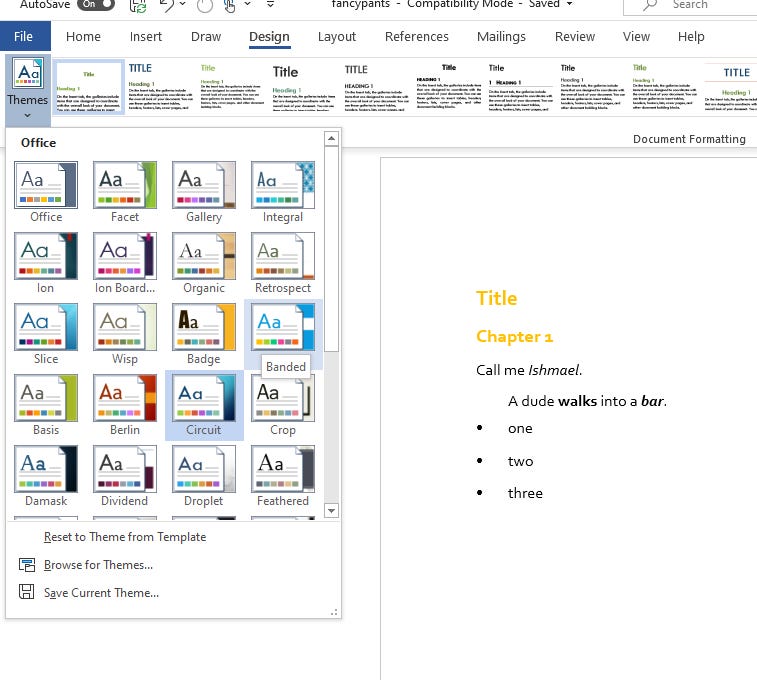This screenshot has width=757, height=680.
Task: Click the scroll down arrow in themes gallery
Action: pos(331,510)
